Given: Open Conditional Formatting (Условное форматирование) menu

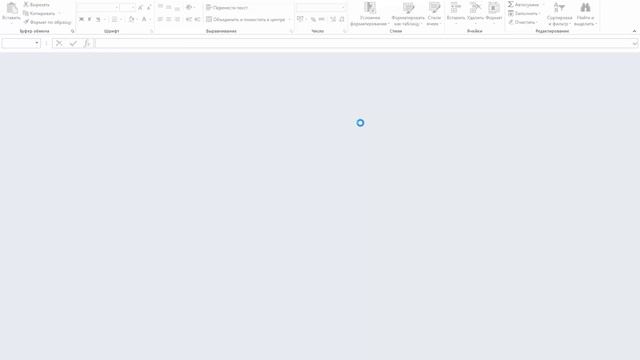Looking at the screenshot, I should 370,14.
